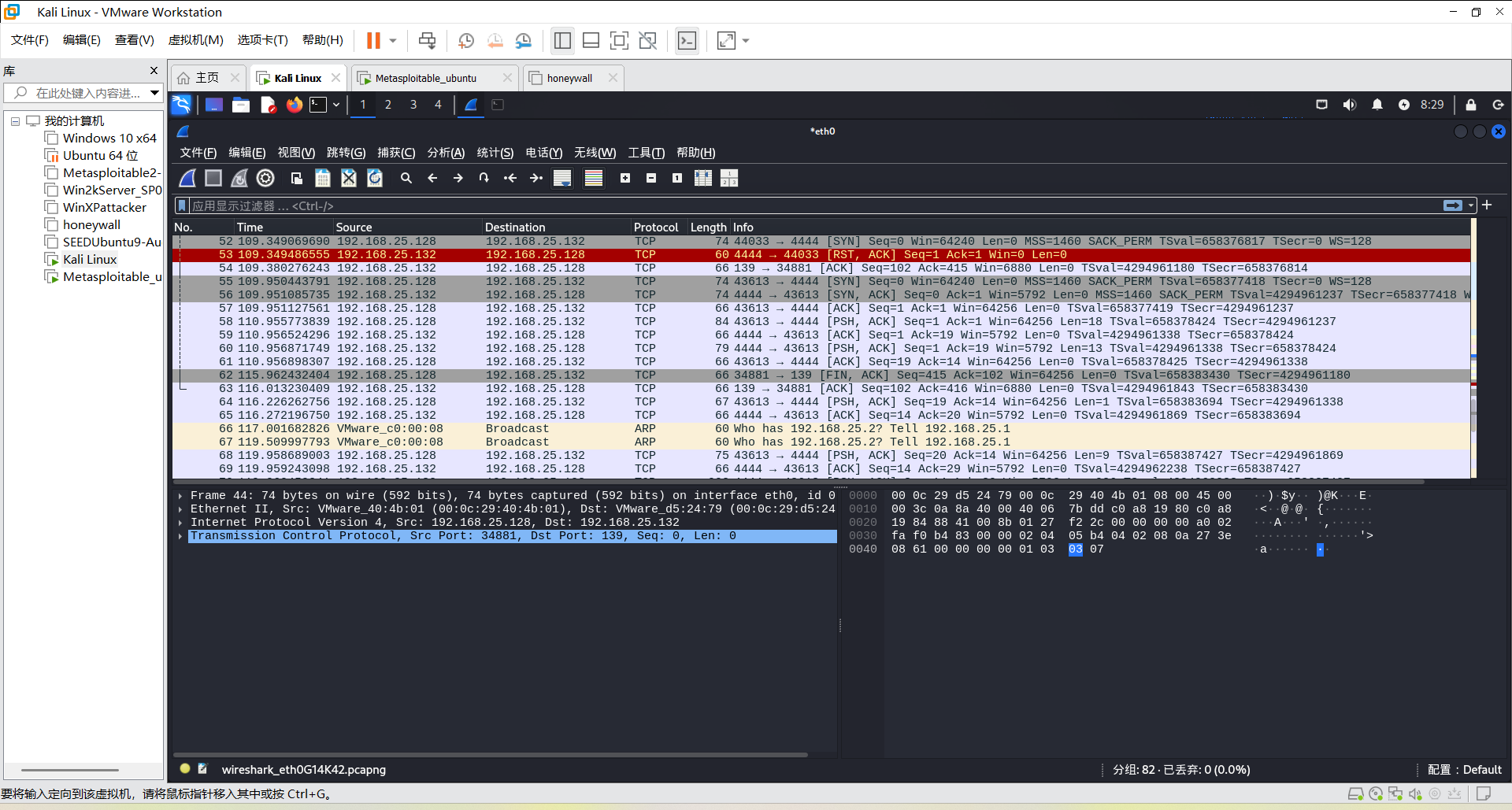Open capture options gear icon

click(x=265, y=179)
